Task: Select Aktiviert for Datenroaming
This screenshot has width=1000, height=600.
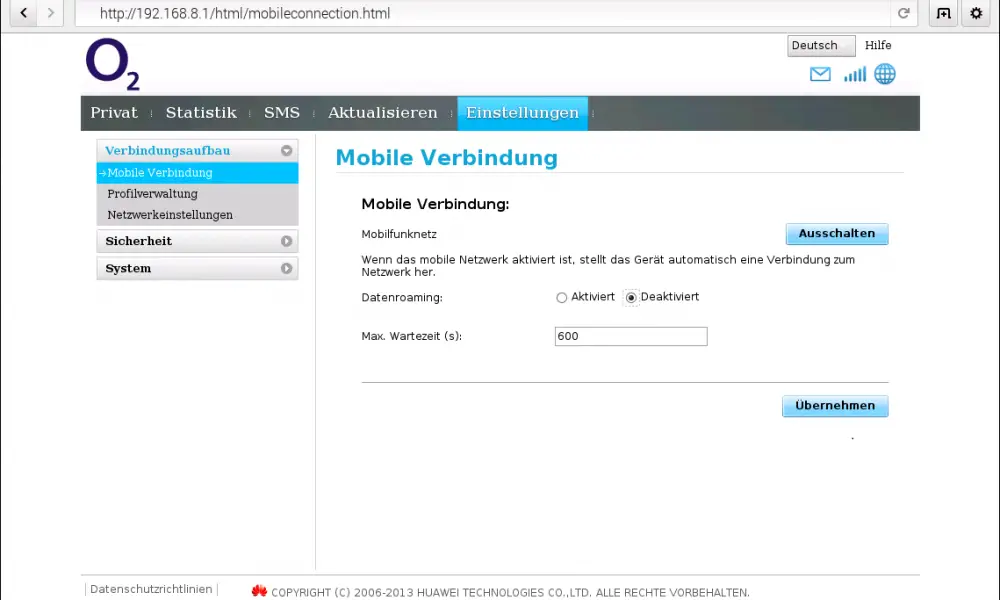Action: click(561, 298)
